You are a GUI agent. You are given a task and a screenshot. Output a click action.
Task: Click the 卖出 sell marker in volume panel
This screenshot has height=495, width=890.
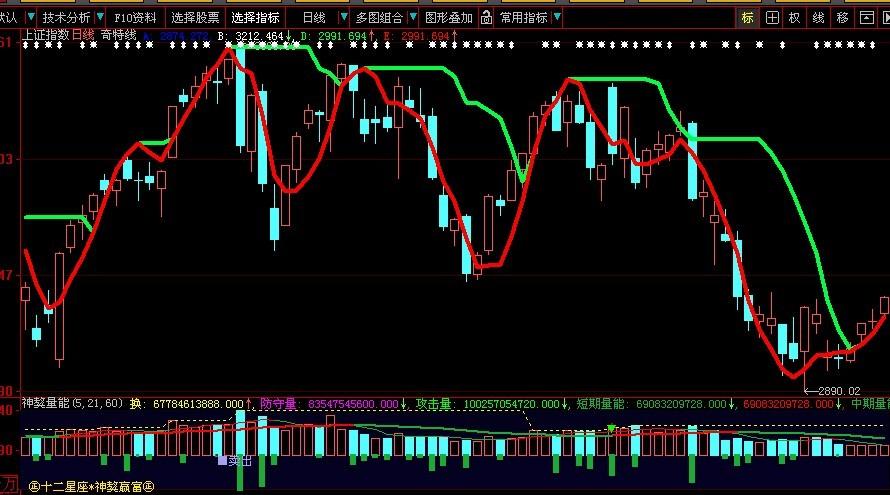click(234, 461)
